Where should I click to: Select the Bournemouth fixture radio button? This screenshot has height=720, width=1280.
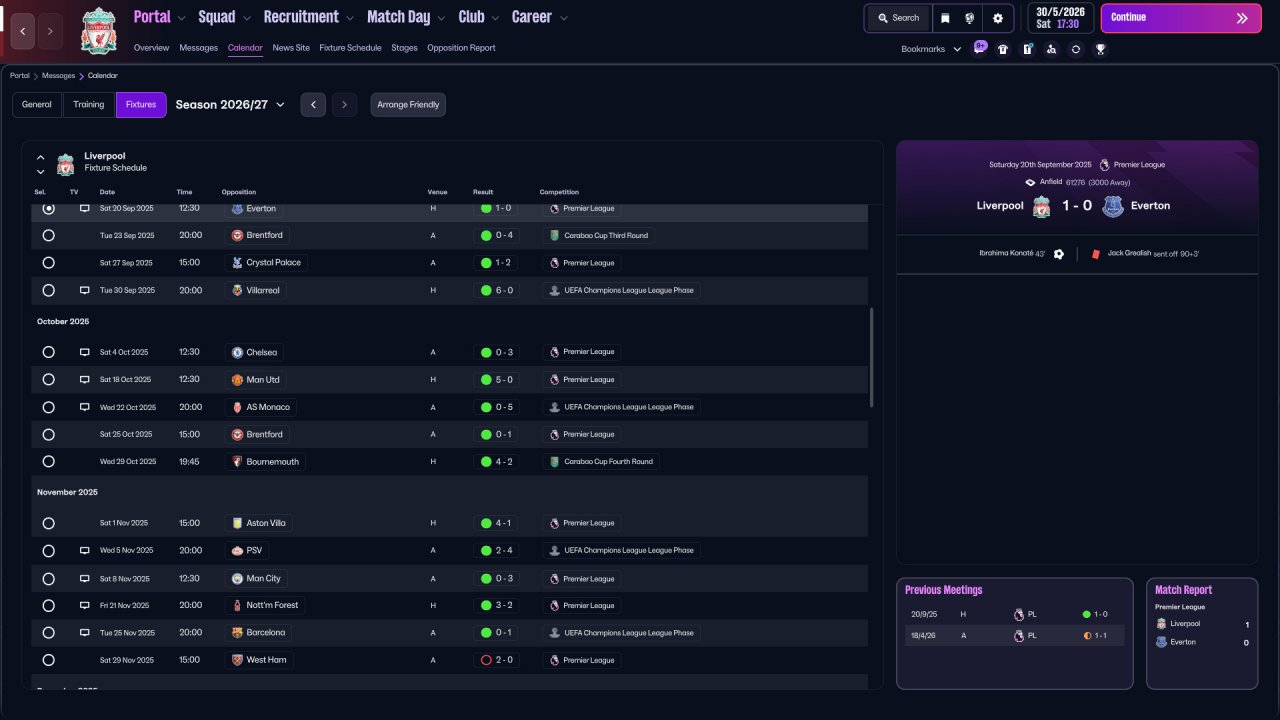pyautogui.click(x=48, y=462)
